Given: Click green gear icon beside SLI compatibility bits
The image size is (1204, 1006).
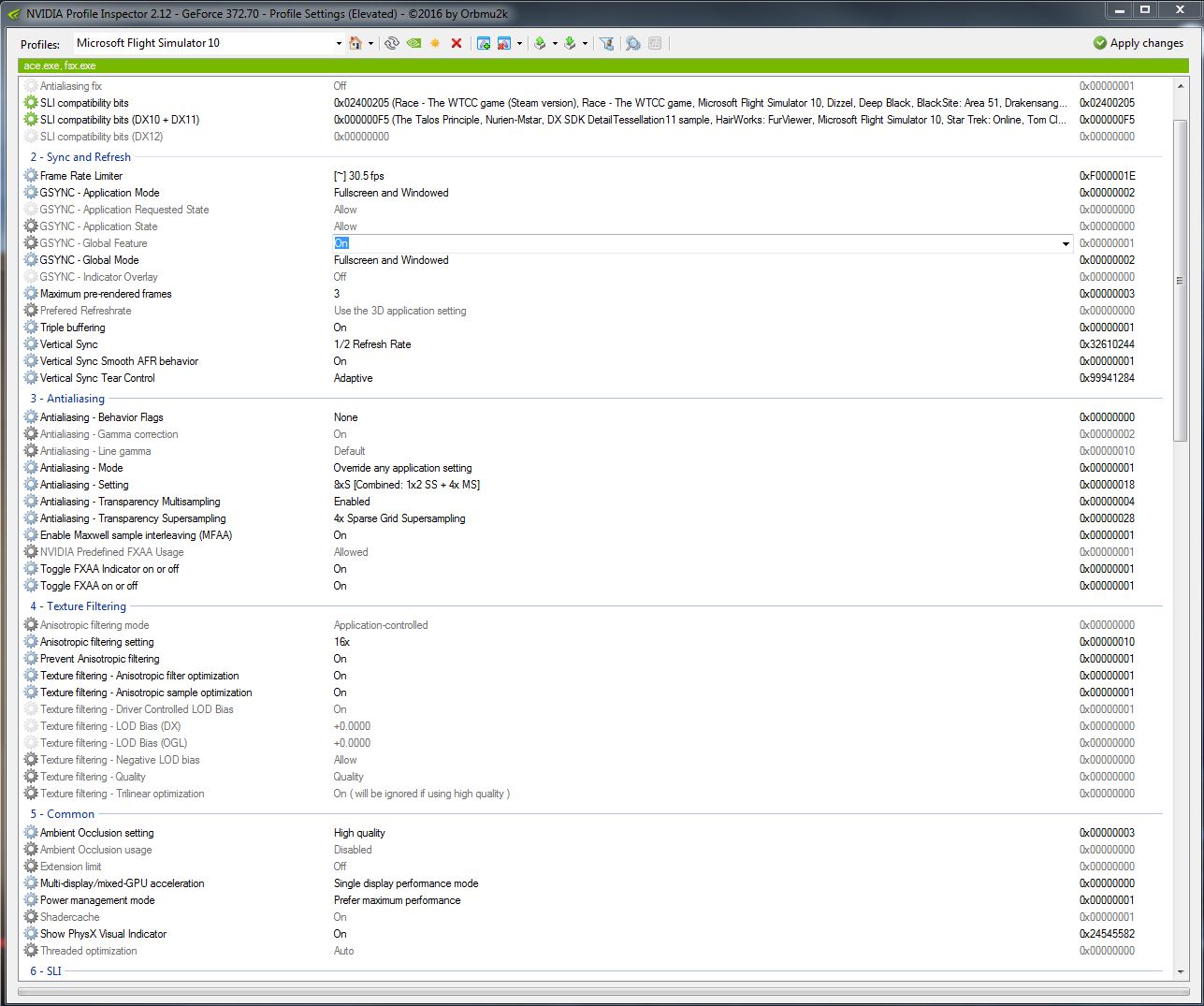Looking at the screenshot, I should (x=31, y=103).
